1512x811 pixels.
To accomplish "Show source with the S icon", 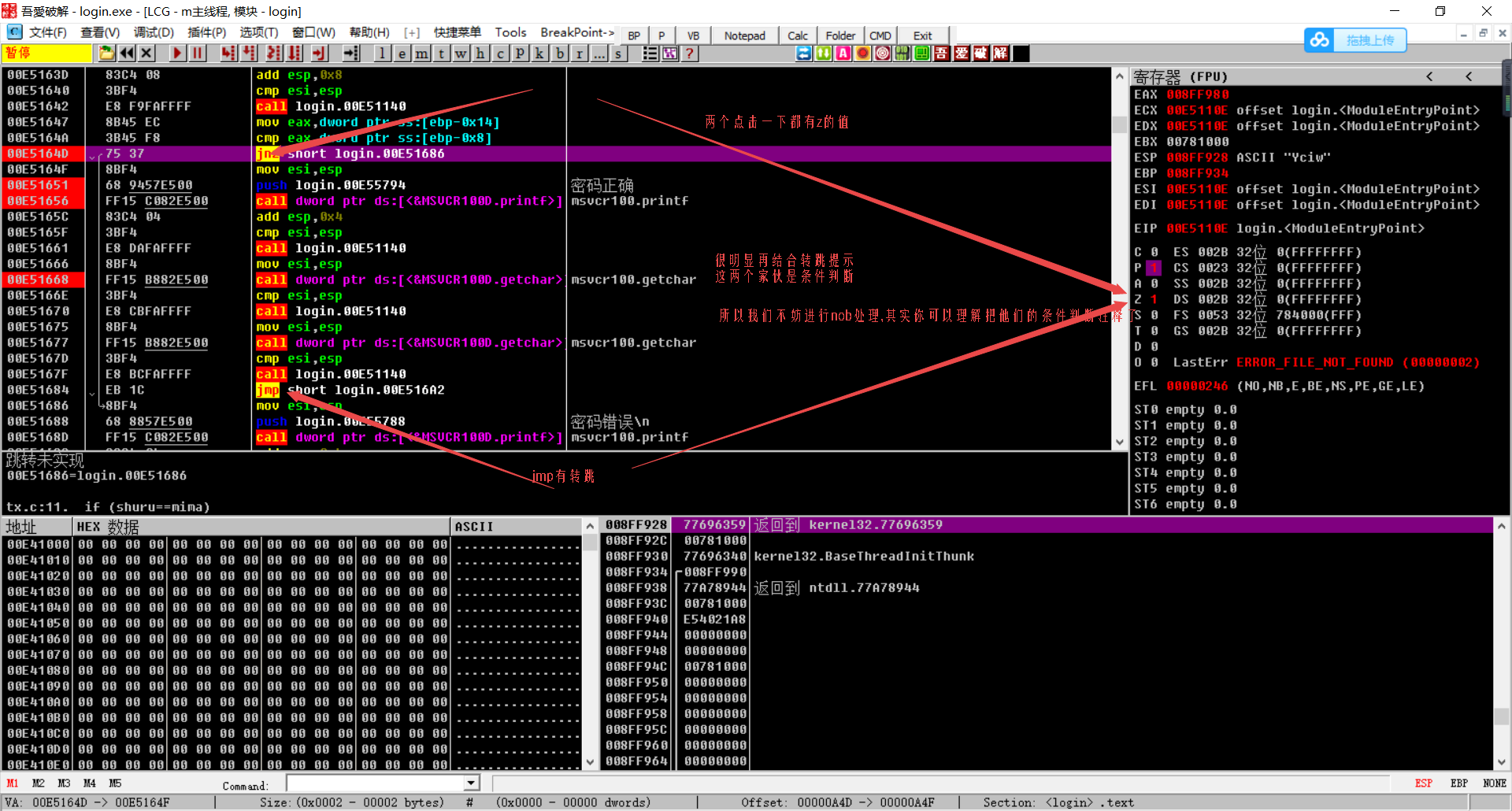I will click(618, 54).
